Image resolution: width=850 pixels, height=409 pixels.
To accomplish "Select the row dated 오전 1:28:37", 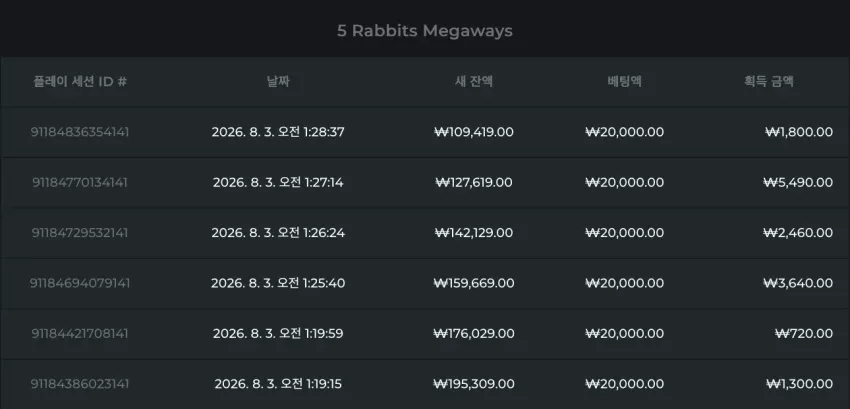I will pyautogui.click(x=425, y=132).
